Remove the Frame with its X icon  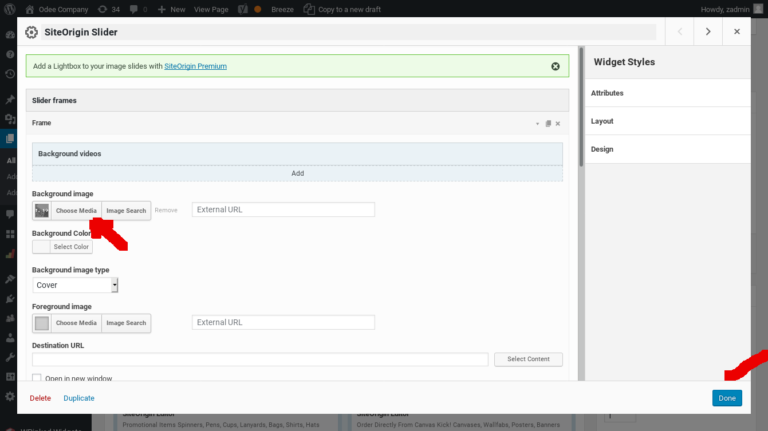(558, 124)
